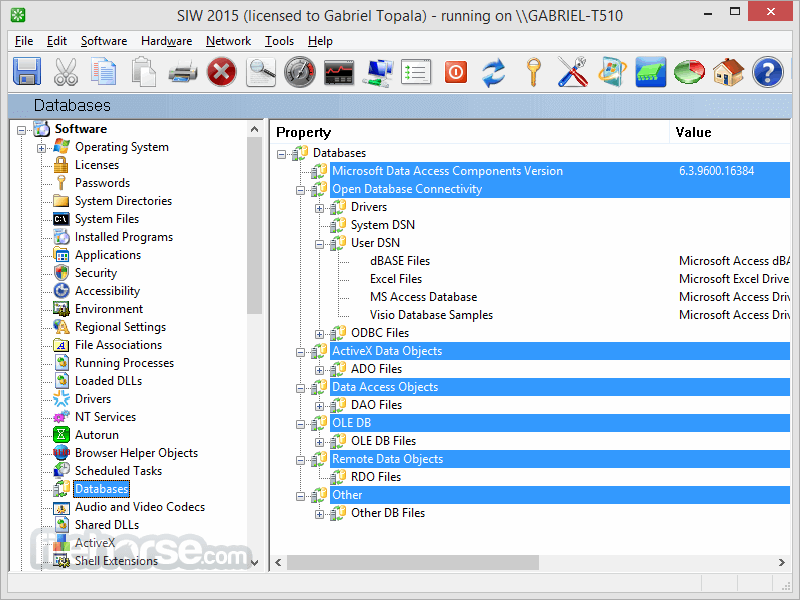This screenshot has width=800, height=600.
Task: Open the Software menu
Action: click(x=104, y=41)
